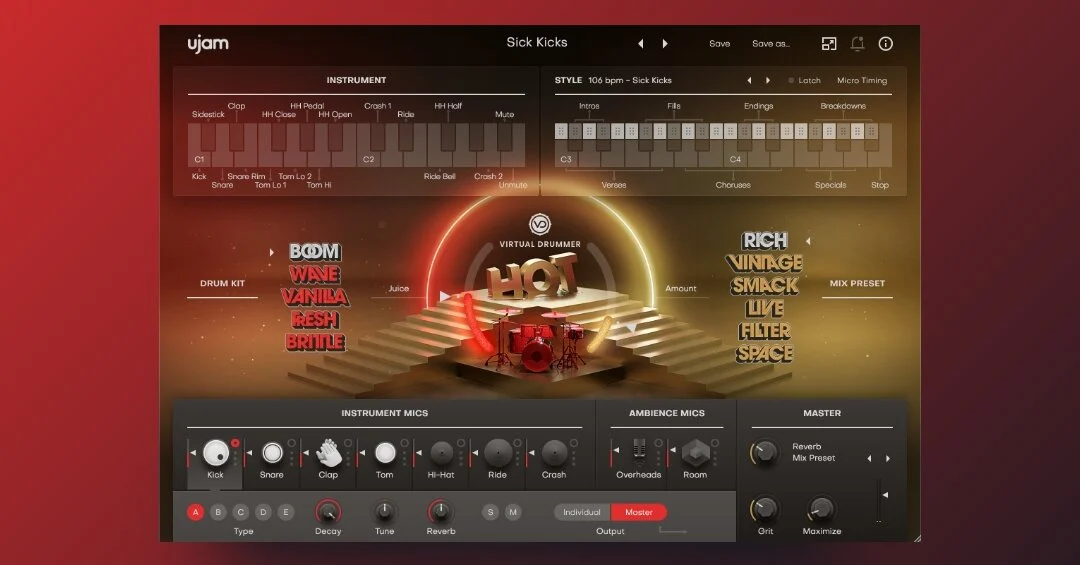Switch Output to Individual
The width and height of the screenshot is (1080, 565).
[x=582, y=512]
